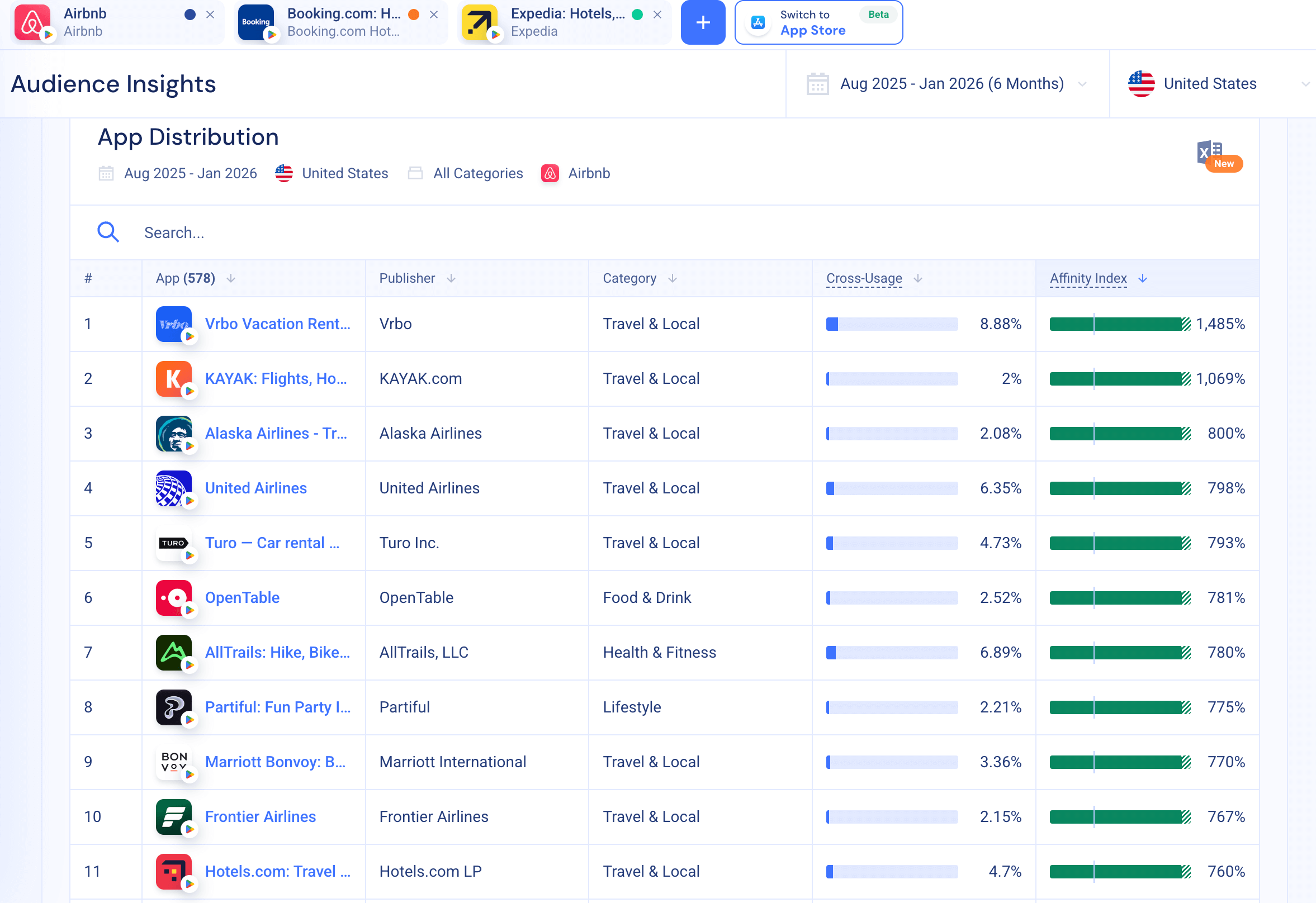This screenshot has height=903, width=1316.
Task: Click Vrbo affinity index bar 1,485%
Action: pyautogui.click(x=1120, y=324)
